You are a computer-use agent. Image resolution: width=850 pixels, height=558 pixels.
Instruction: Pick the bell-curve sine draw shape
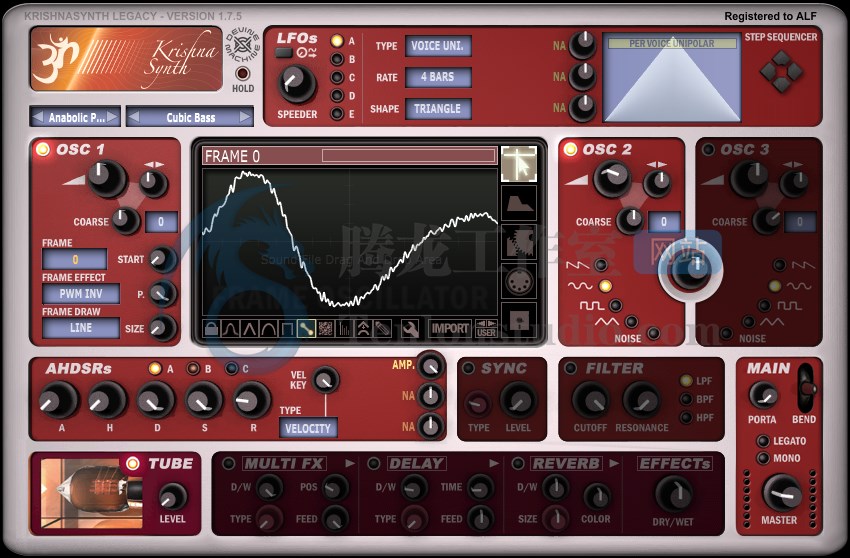click(230, 329)
